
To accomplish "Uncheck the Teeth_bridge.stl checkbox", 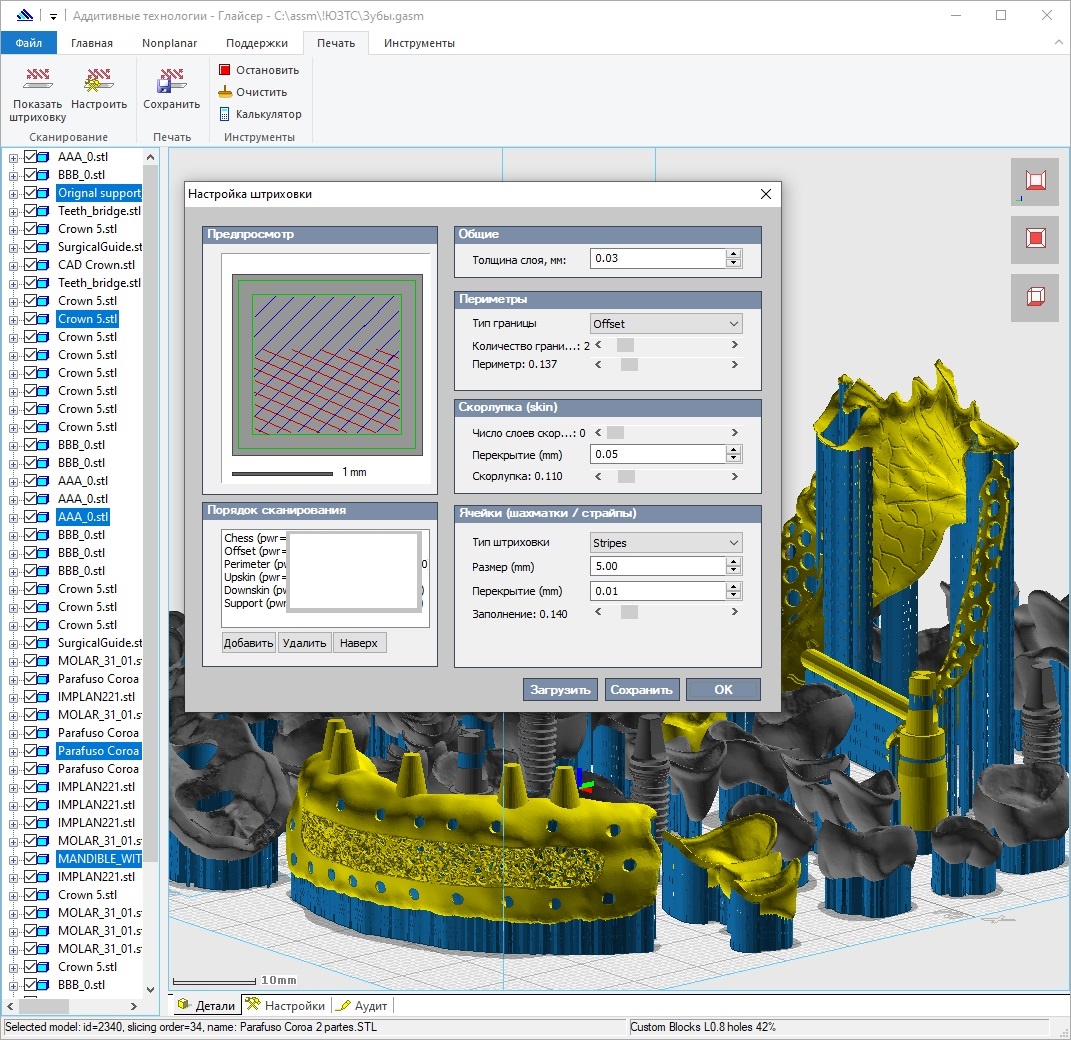I will [x=31, y=211].
